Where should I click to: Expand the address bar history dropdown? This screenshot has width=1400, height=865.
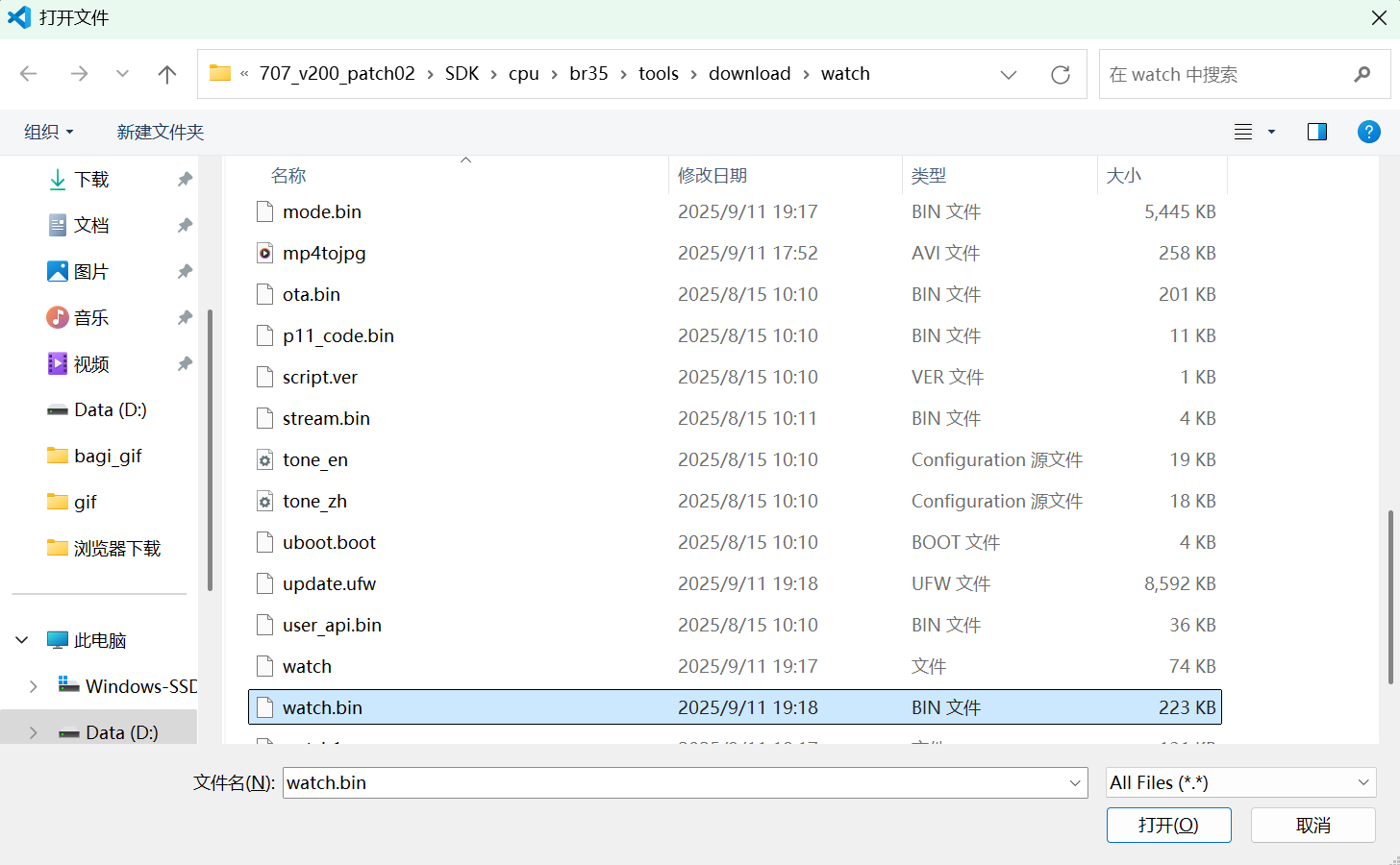(x=1009, y=74)
